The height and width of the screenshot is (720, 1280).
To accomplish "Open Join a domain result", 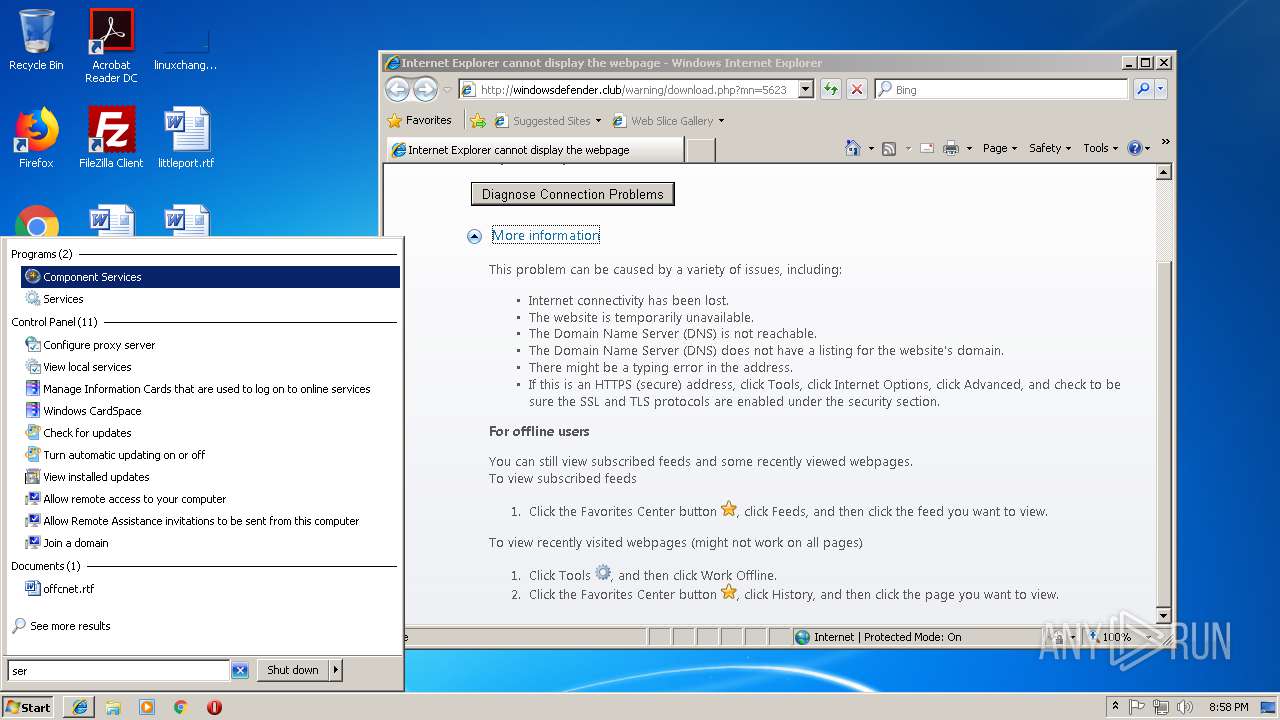I will [x=210, y=543].
